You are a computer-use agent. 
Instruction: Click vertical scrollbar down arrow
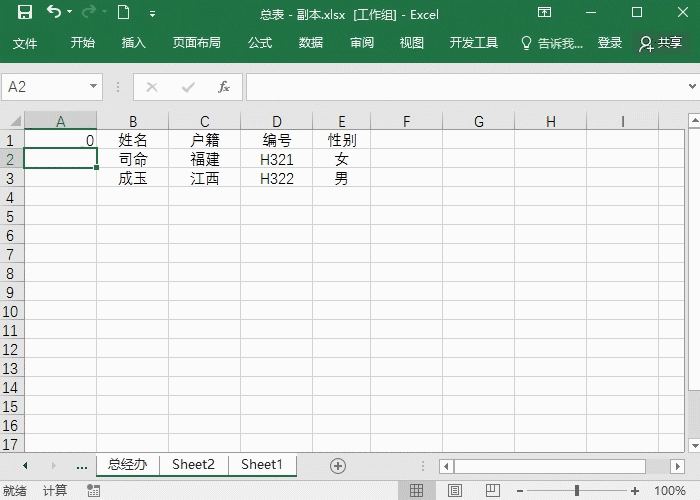[694, 445]
